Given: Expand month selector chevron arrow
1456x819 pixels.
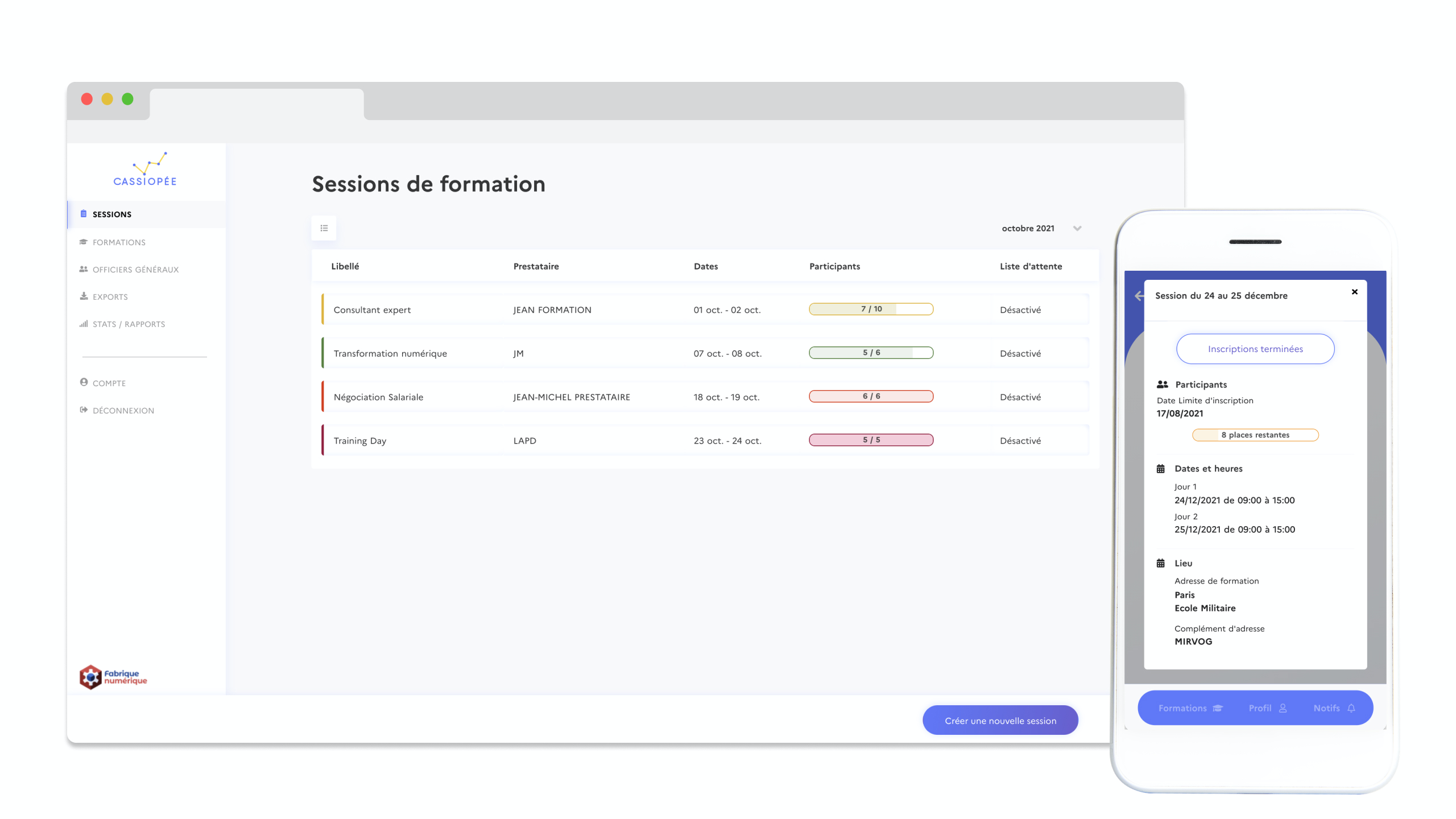Looking at the screenshot, I should coord(1077,229).
